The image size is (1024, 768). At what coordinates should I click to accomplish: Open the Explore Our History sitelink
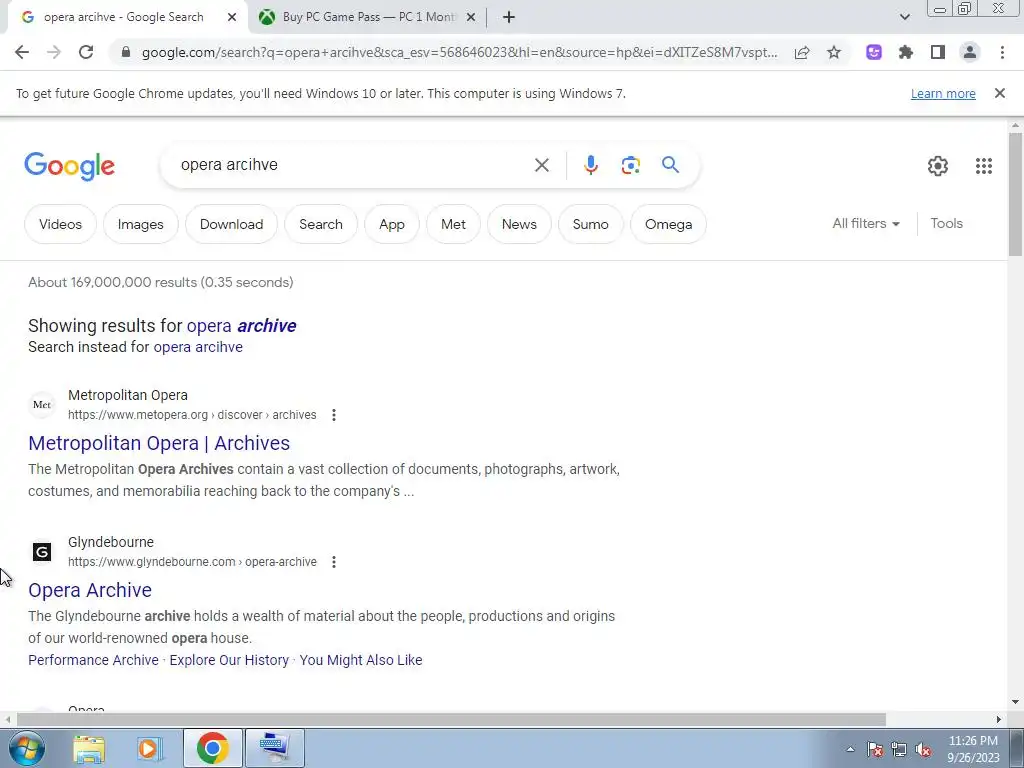coord(229,660)
